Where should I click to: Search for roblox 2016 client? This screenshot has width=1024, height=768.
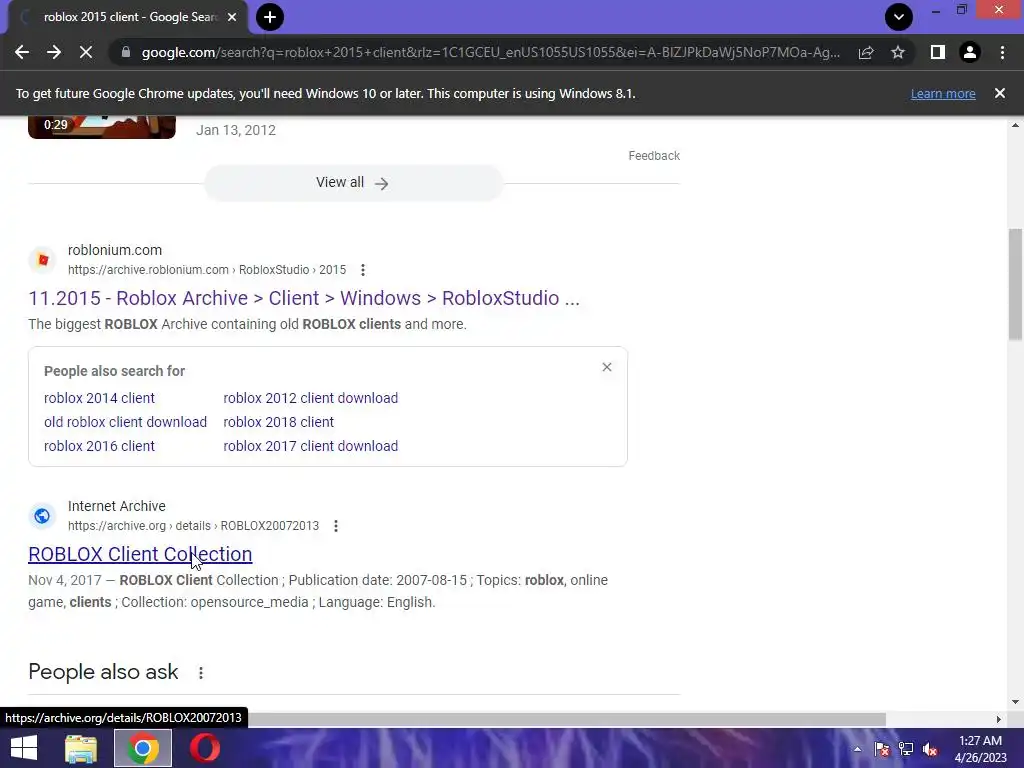click(99, 446)
